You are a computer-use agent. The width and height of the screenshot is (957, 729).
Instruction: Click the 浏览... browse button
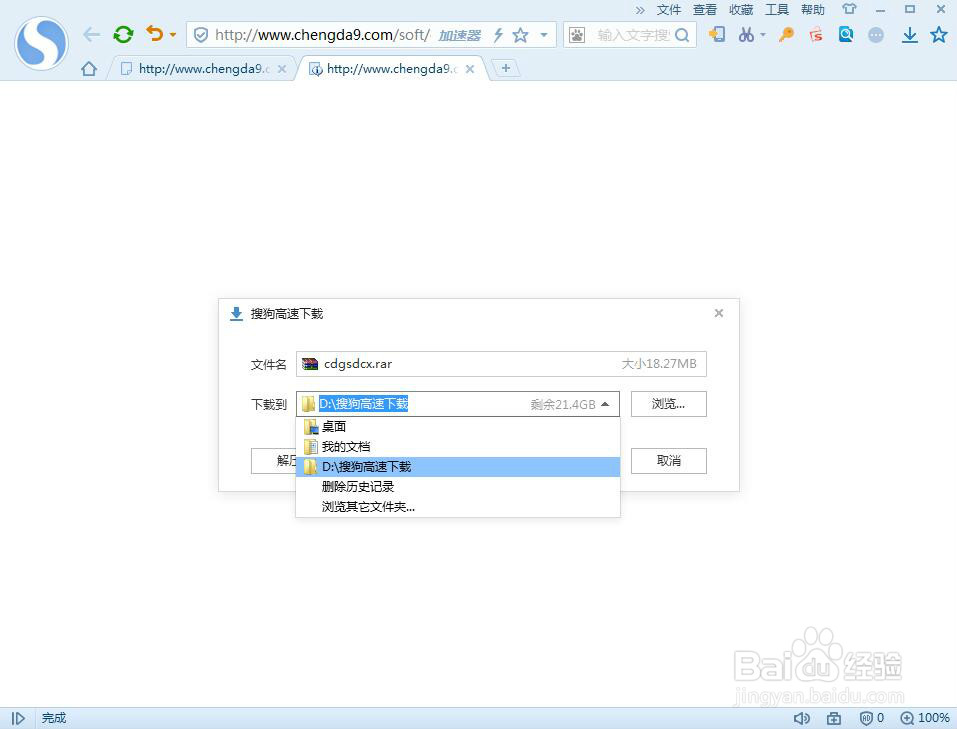tap(668, 404)
